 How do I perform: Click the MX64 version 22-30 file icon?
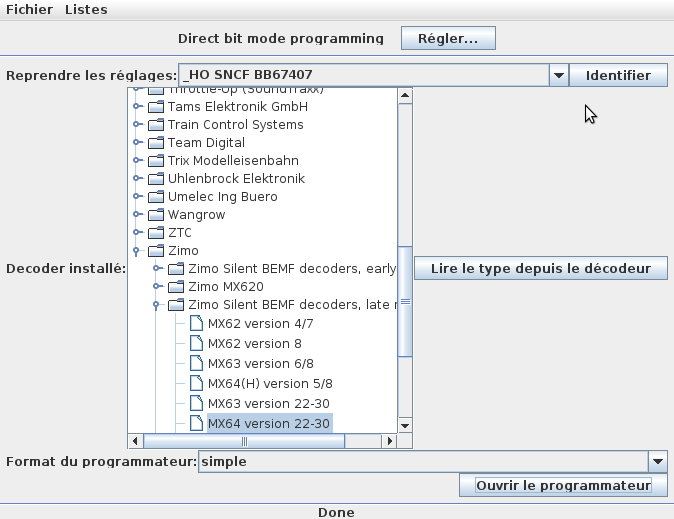[196, 423]
